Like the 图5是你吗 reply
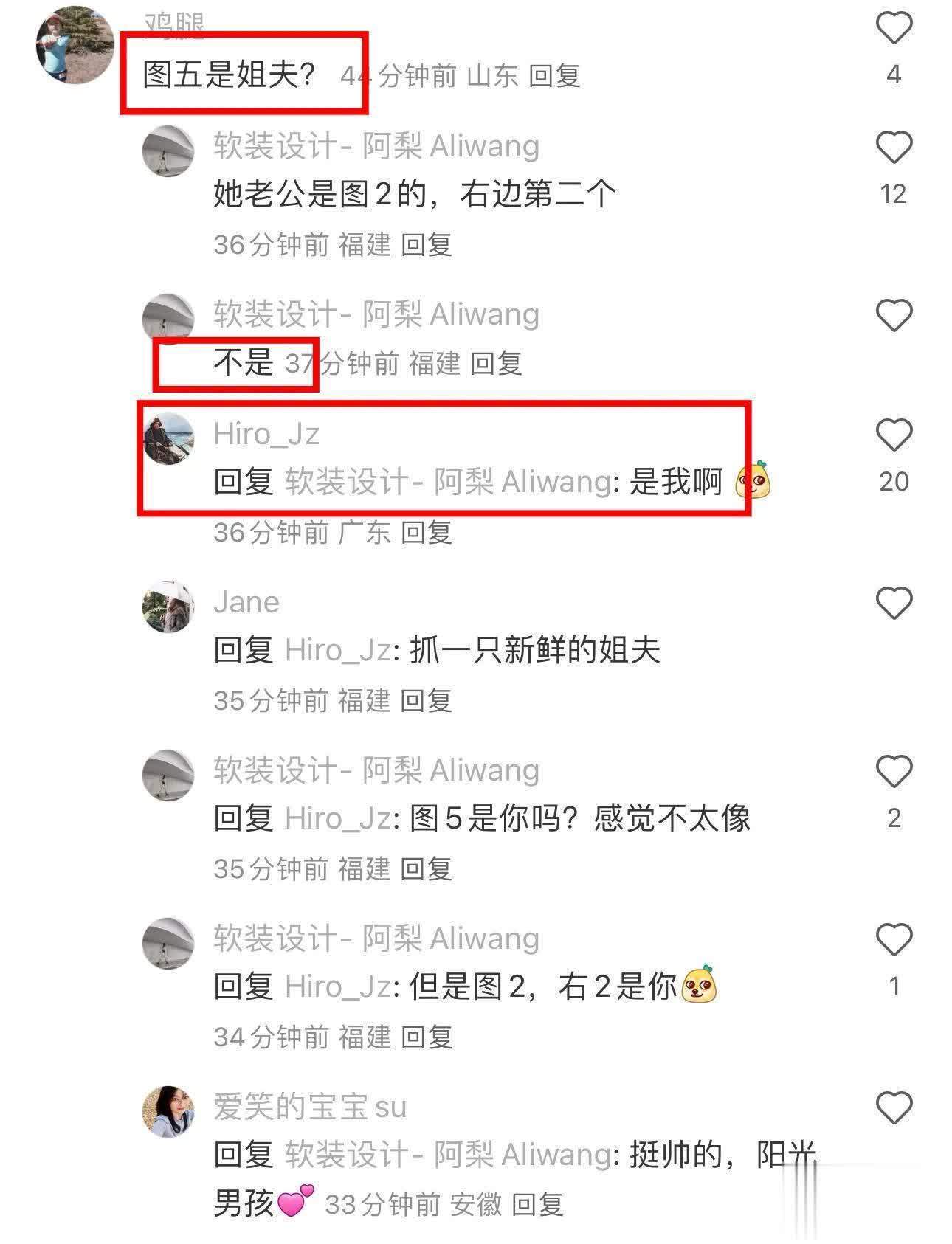Viewport: 952px width, 1244px height. point(894,771)
